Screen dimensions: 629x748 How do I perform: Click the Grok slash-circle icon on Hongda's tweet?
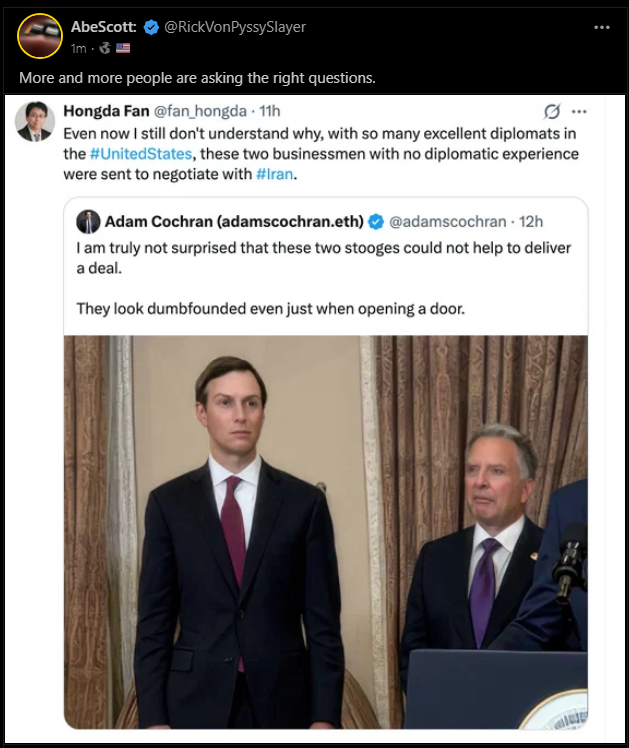click(550, 112)
